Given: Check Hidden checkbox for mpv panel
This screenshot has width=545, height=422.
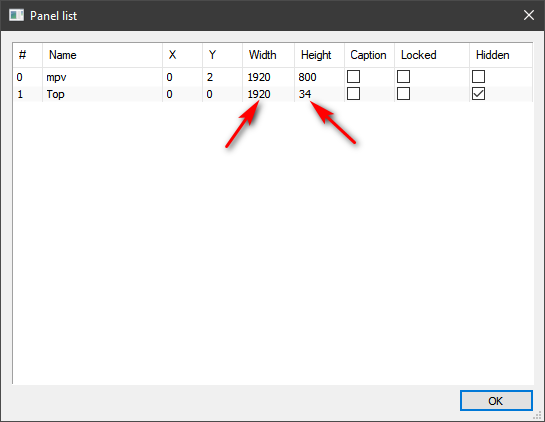Looking at the screenshot, I should (478, 76).
